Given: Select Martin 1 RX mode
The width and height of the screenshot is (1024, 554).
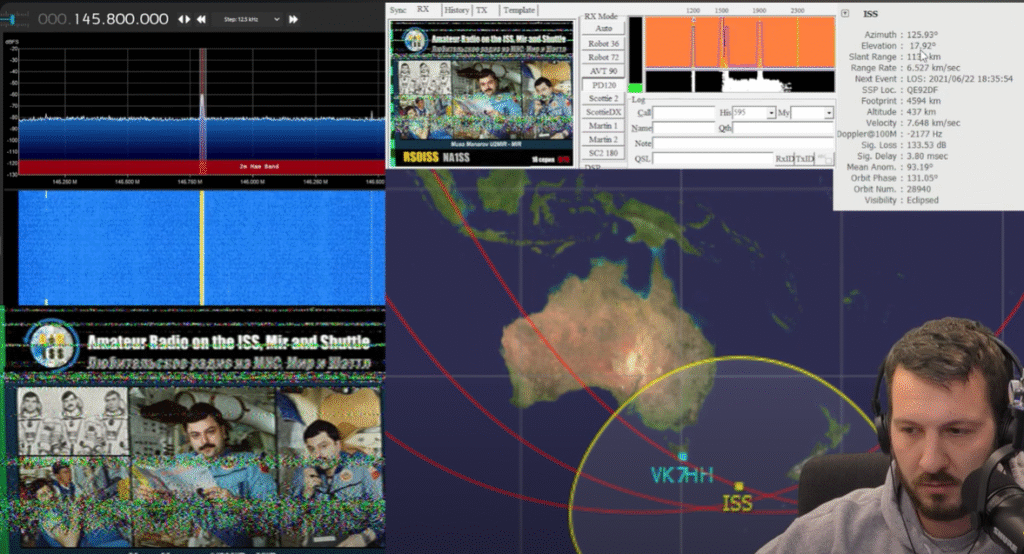Looking at the screenshot, I should [x=603, y=125].
